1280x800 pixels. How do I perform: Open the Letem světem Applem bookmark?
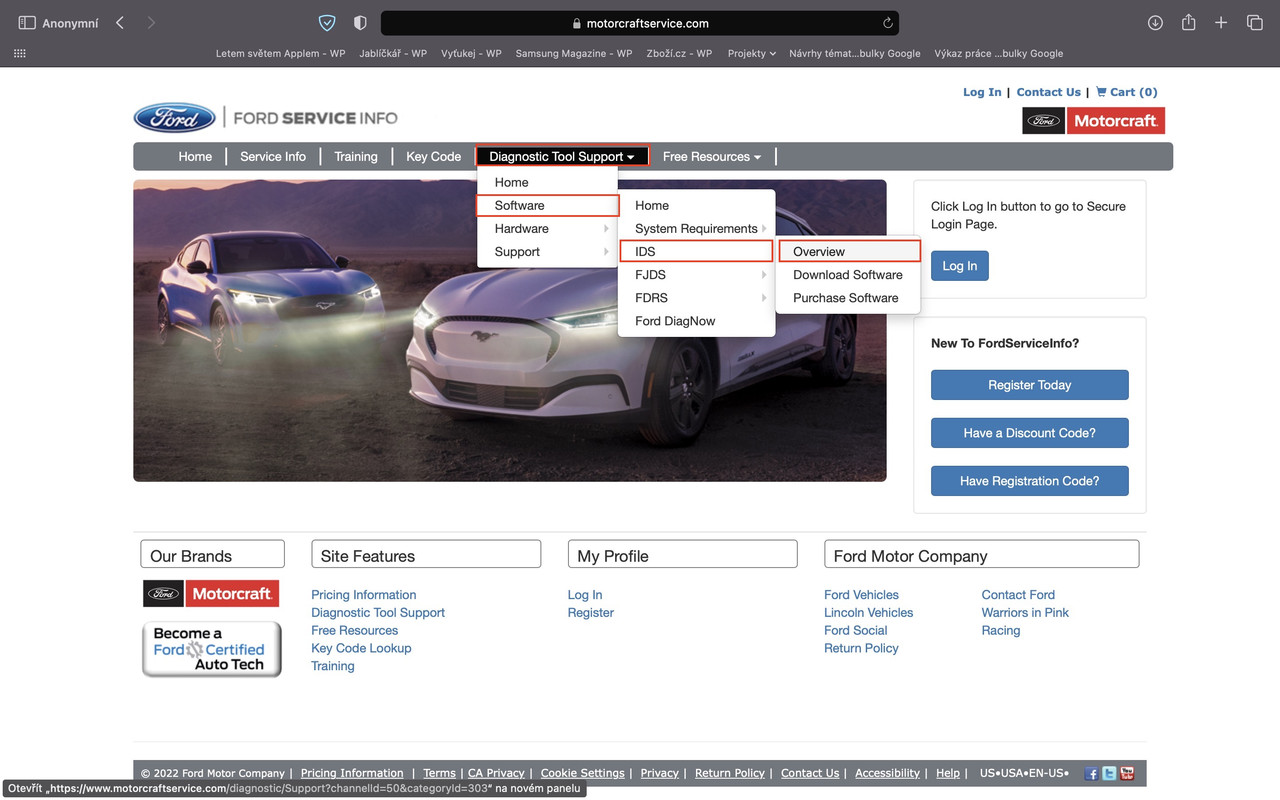(x=281, y=54)
